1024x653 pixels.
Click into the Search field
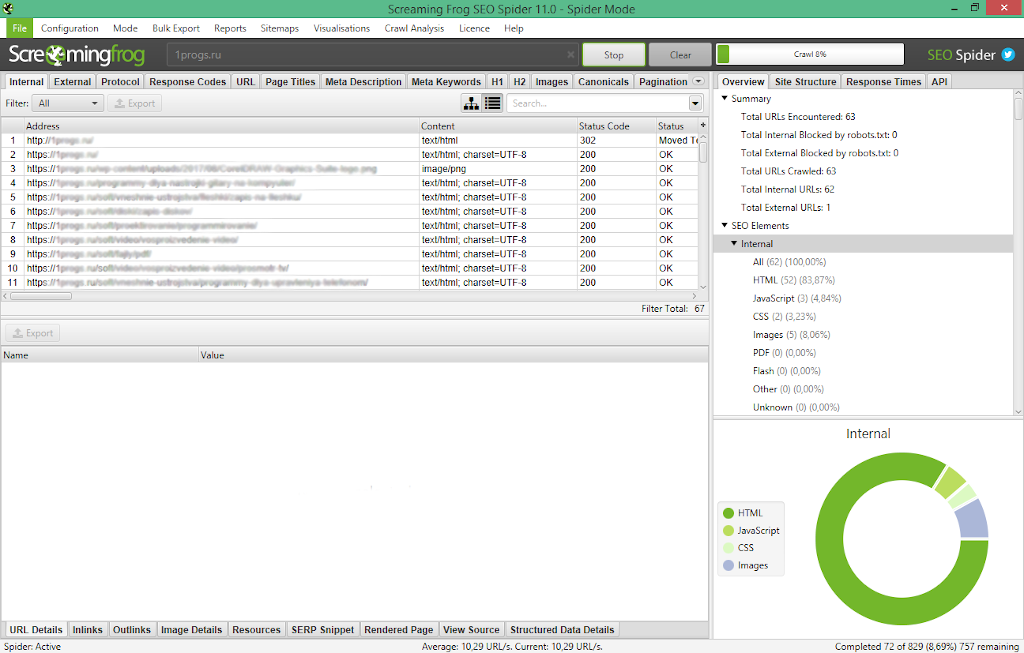pos(598,103)
